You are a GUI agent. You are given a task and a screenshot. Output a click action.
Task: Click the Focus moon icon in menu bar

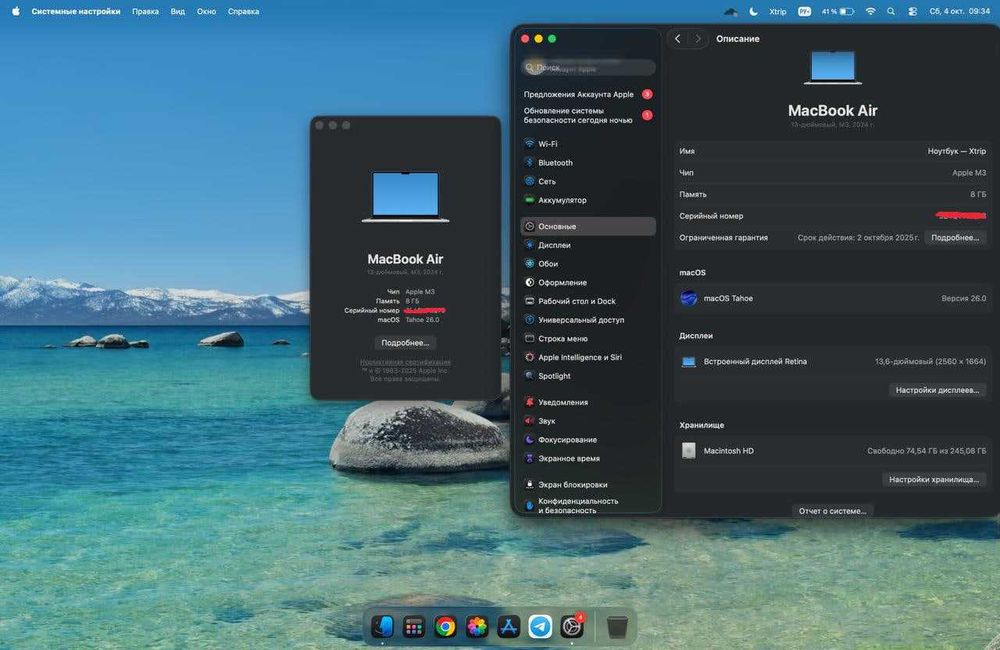754,11
